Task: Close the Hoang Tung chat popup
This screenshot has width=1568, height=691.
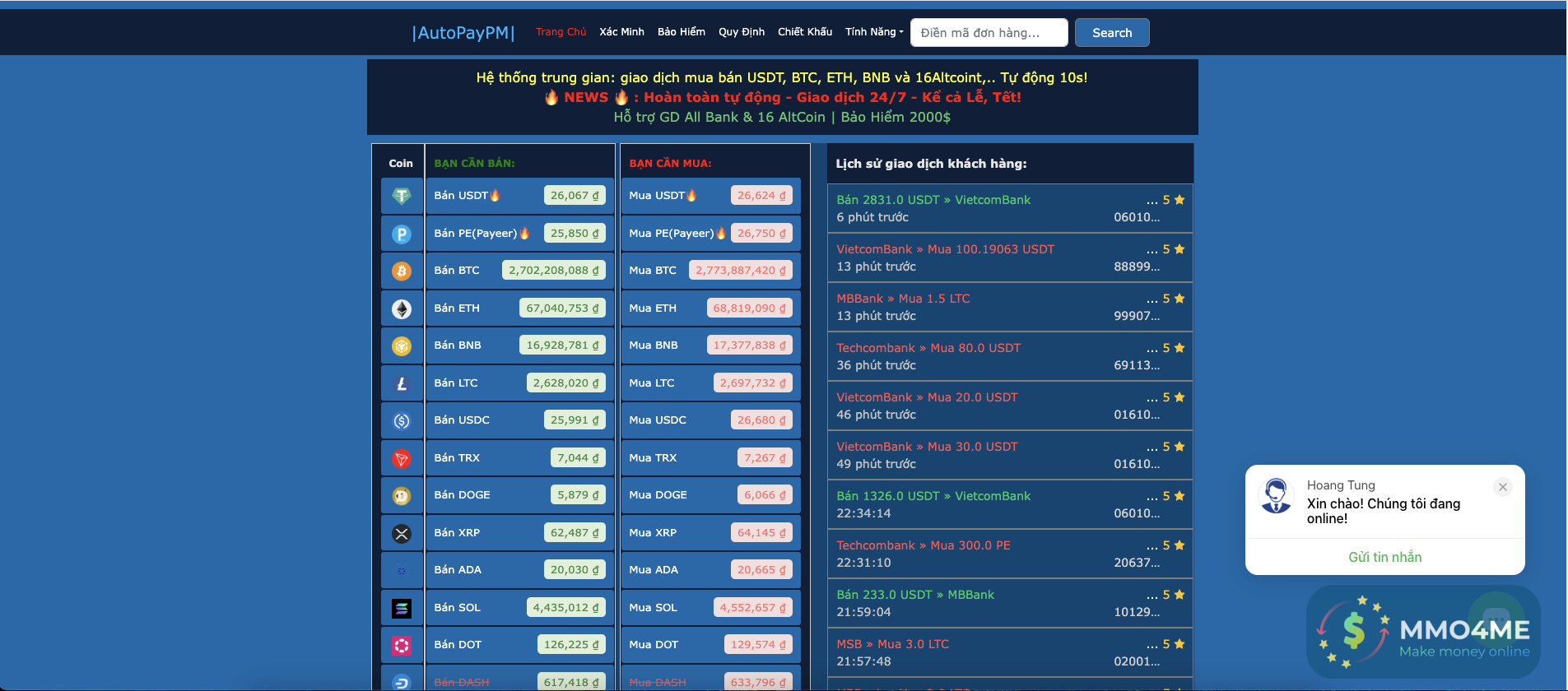Action: [x=1503, y=487]
